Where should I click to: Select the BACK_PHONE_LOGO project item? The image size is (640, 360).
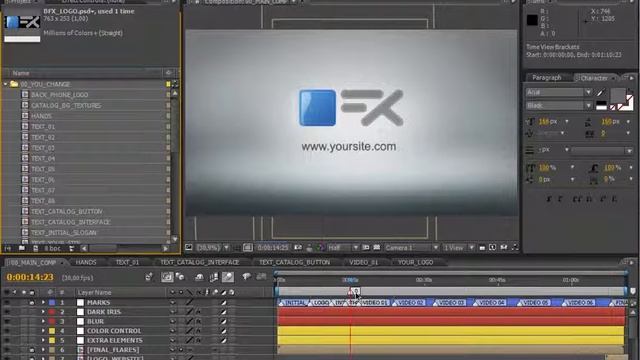coord(60,95)
